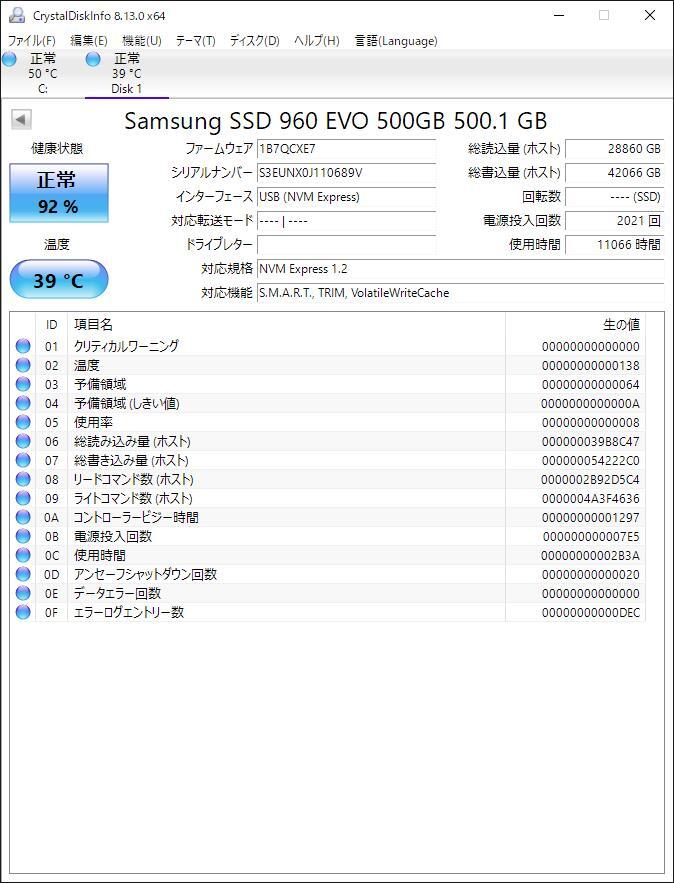Click the empty ドライブレター field
This screenshot has width=674, height=883.
coord(346,245)
